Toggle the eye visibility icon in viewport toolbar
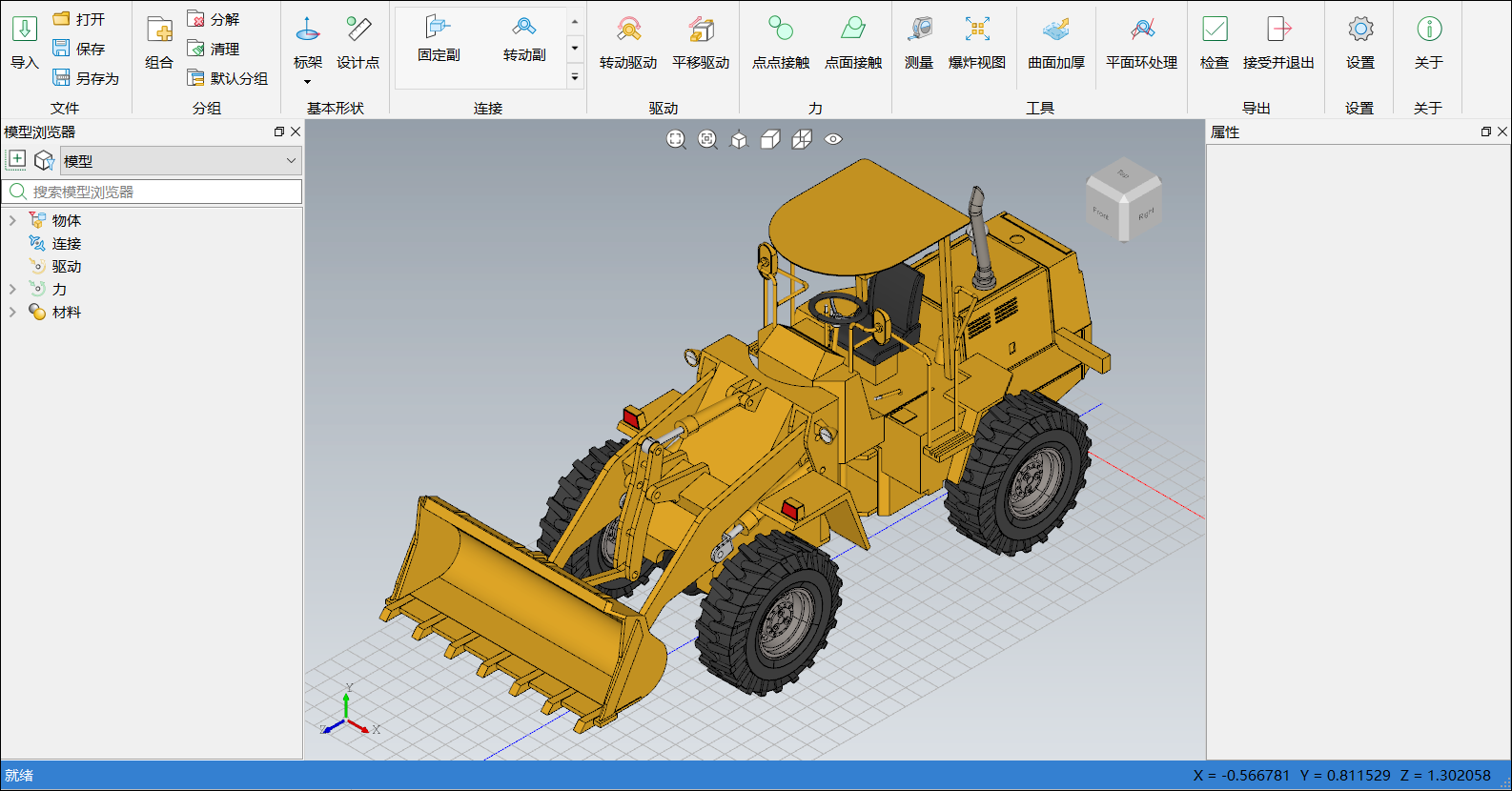This screenshot has width=1512, height=791. (833, 139)
